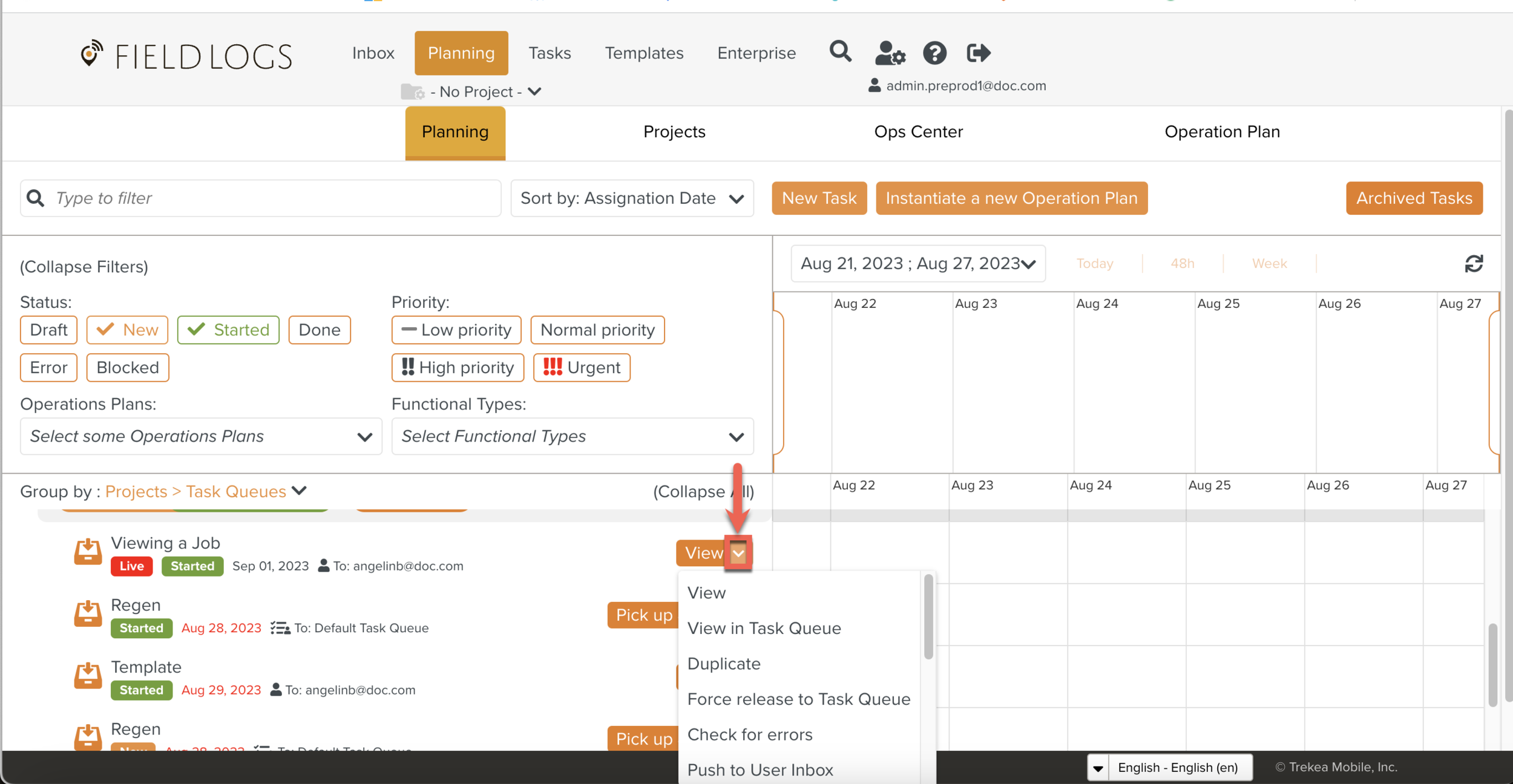Click the dropdown menu scrollbar thumb
The image size is (1513, 784).
928,617
